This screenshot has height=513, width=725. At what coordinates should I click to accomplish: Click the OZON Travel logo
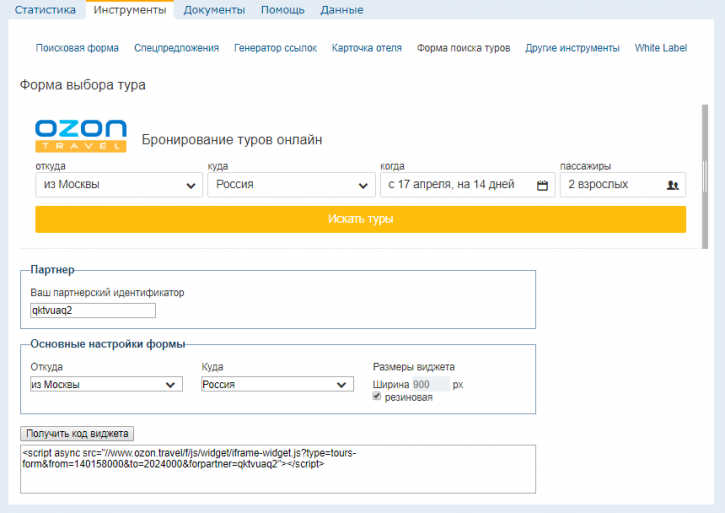pyautogui.click(x=81, y=136)
